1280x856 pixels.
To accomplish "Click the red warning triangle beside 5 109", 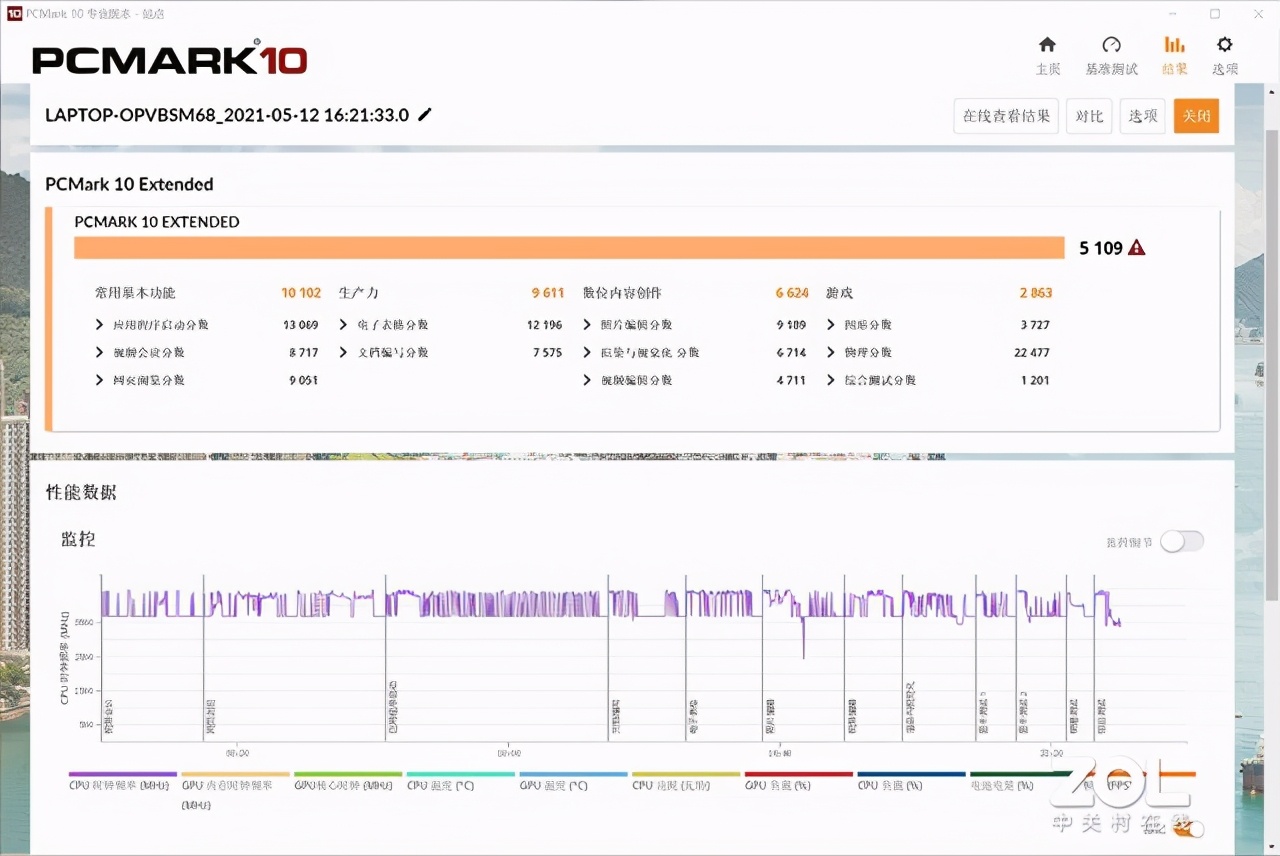I will pyautogui.click(x=1137, y=248).
